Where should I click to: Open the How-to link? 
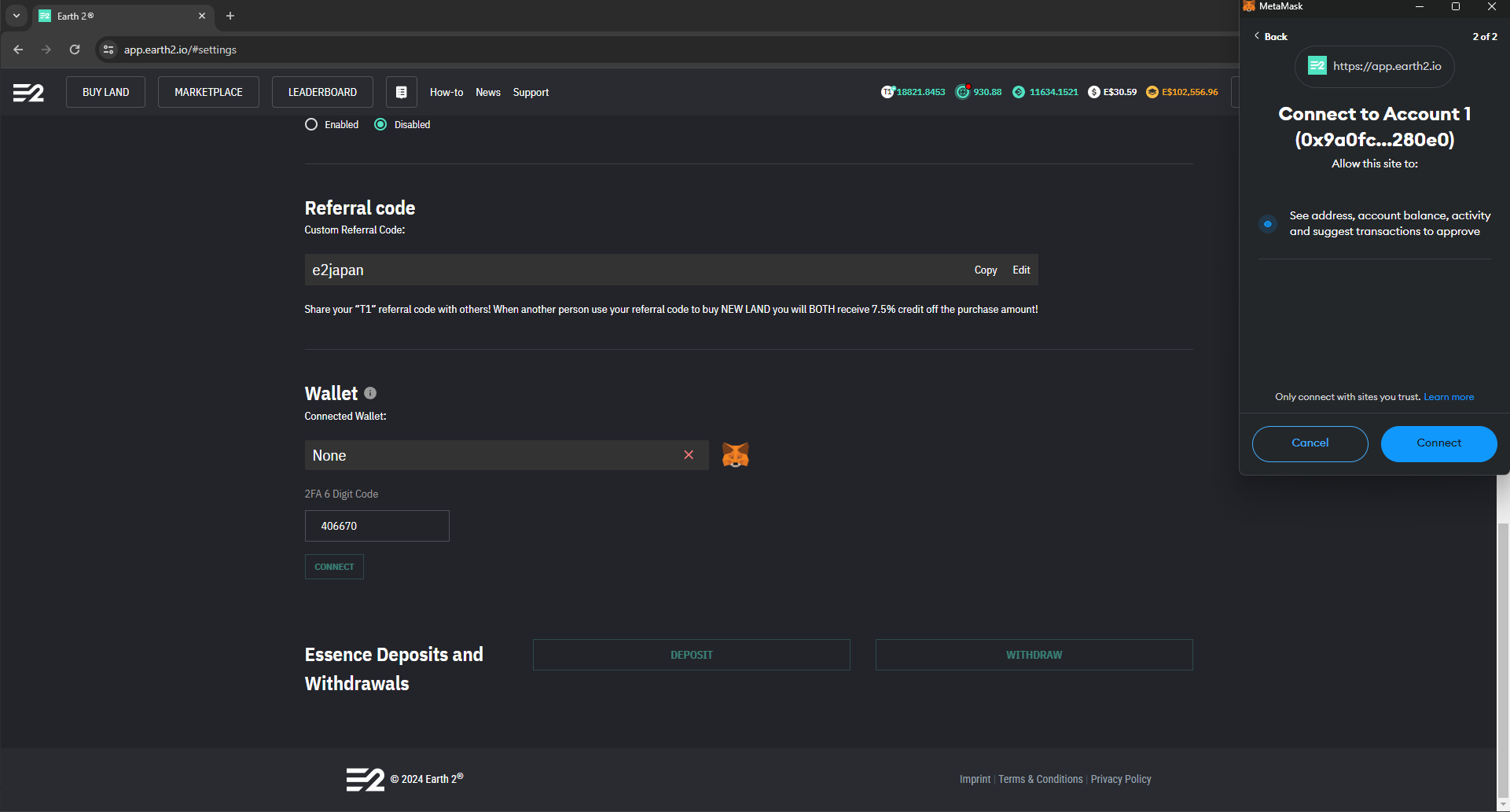coord(446,92)
